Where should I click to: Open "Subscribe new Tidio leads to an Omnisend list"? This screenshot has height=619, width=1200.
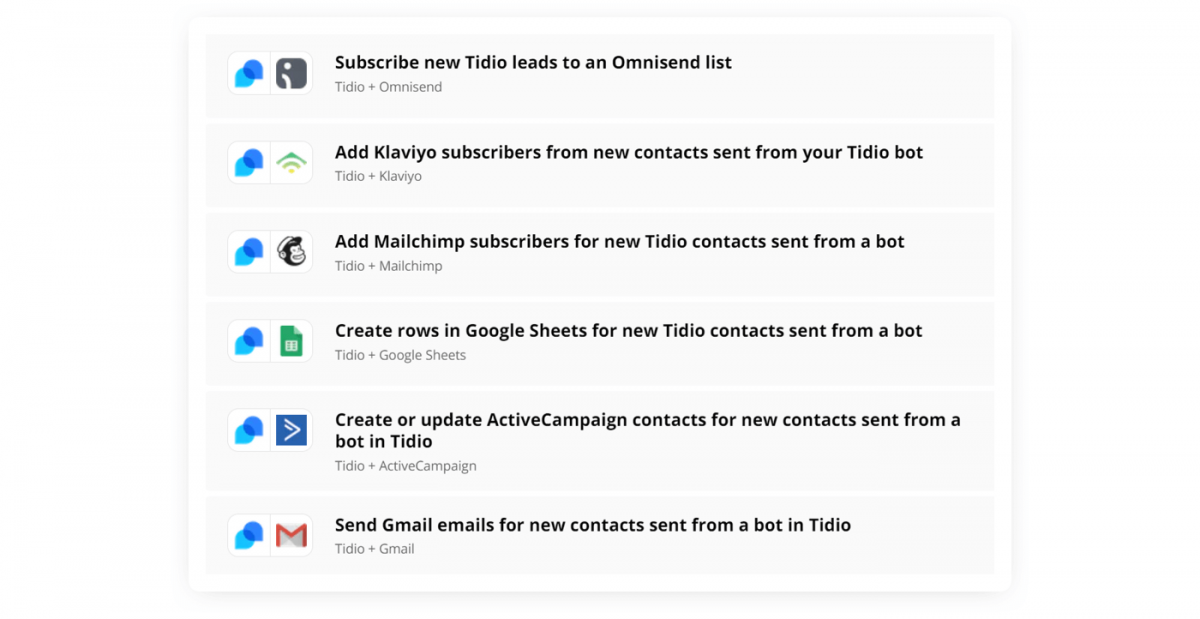click(533, 63)
